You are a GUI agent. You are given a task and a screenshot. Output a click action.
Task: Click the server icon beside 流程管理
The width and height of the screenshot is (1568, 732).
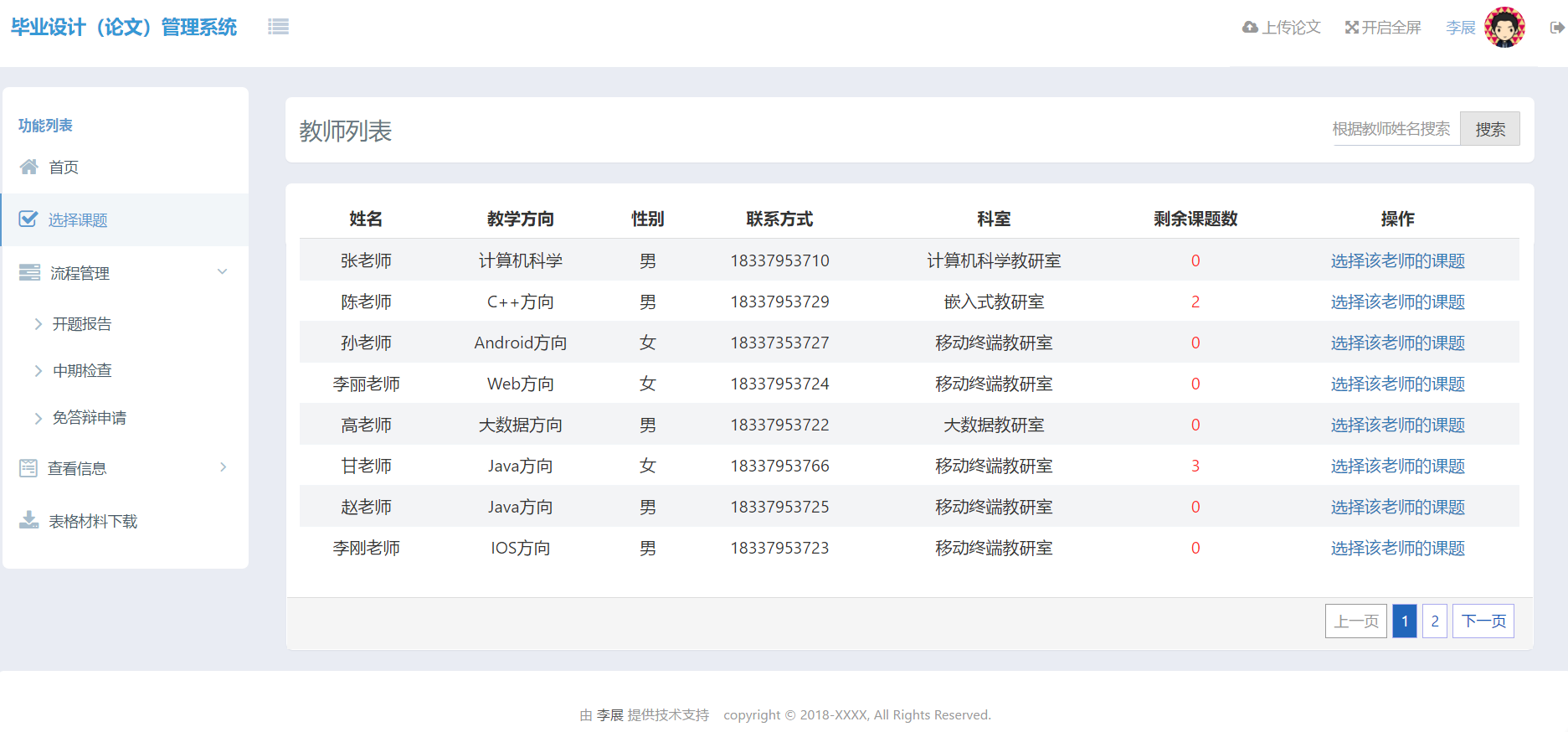(x=29, y=272)
